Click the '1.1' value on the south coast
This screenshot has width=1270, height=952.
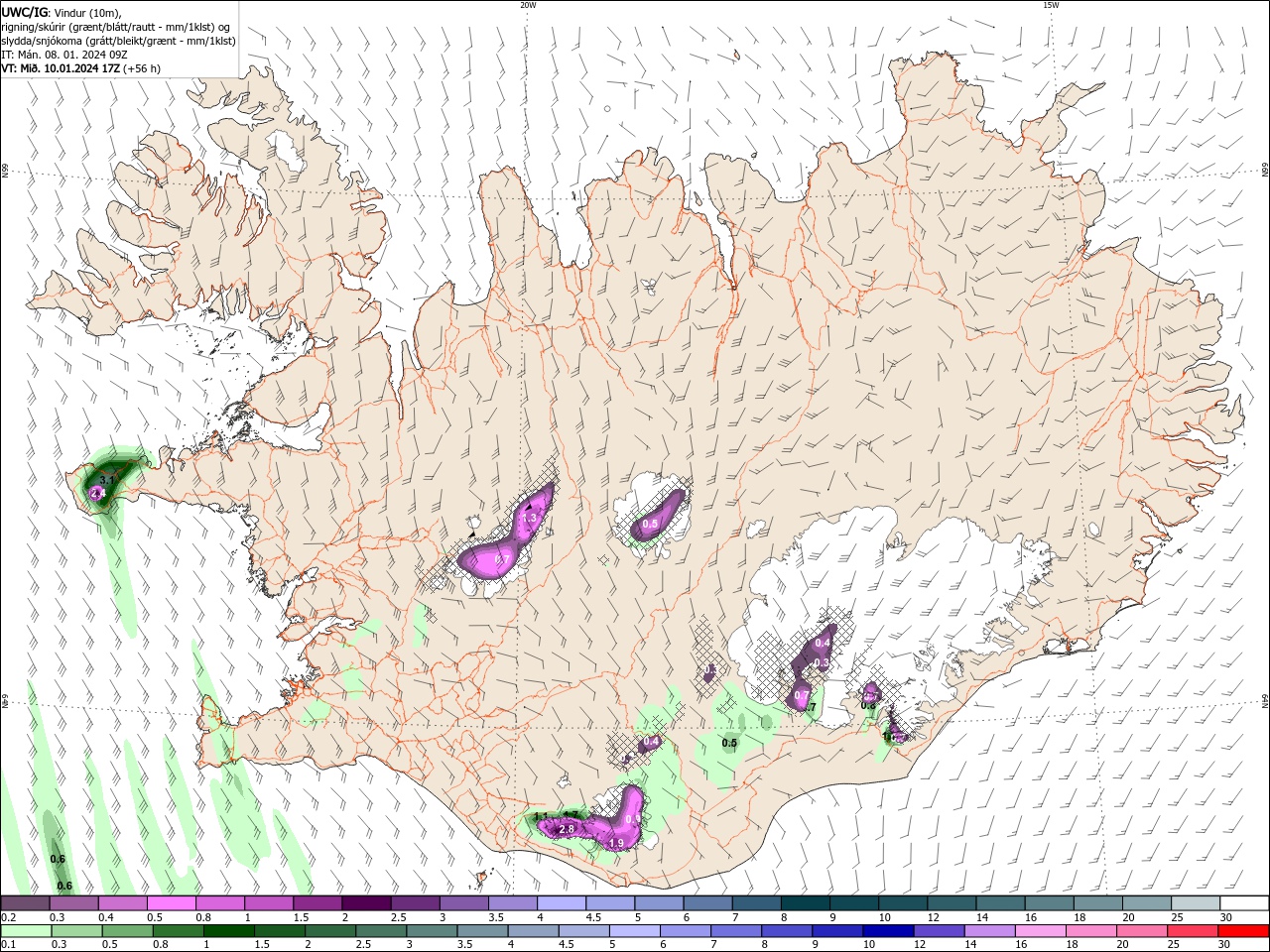[x=542, y=816]
